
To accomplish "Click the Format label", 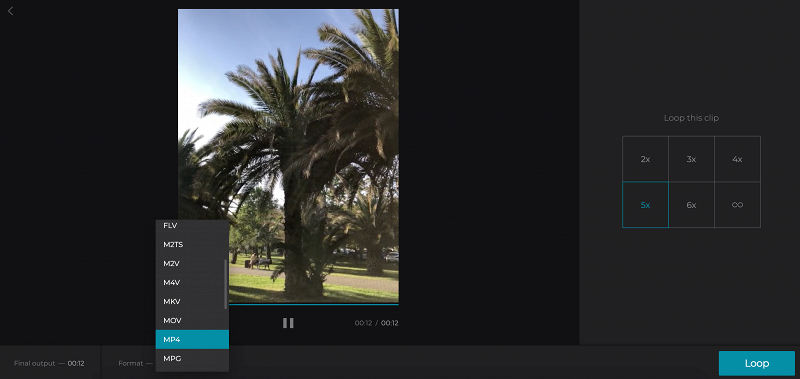I will [131, 364].
